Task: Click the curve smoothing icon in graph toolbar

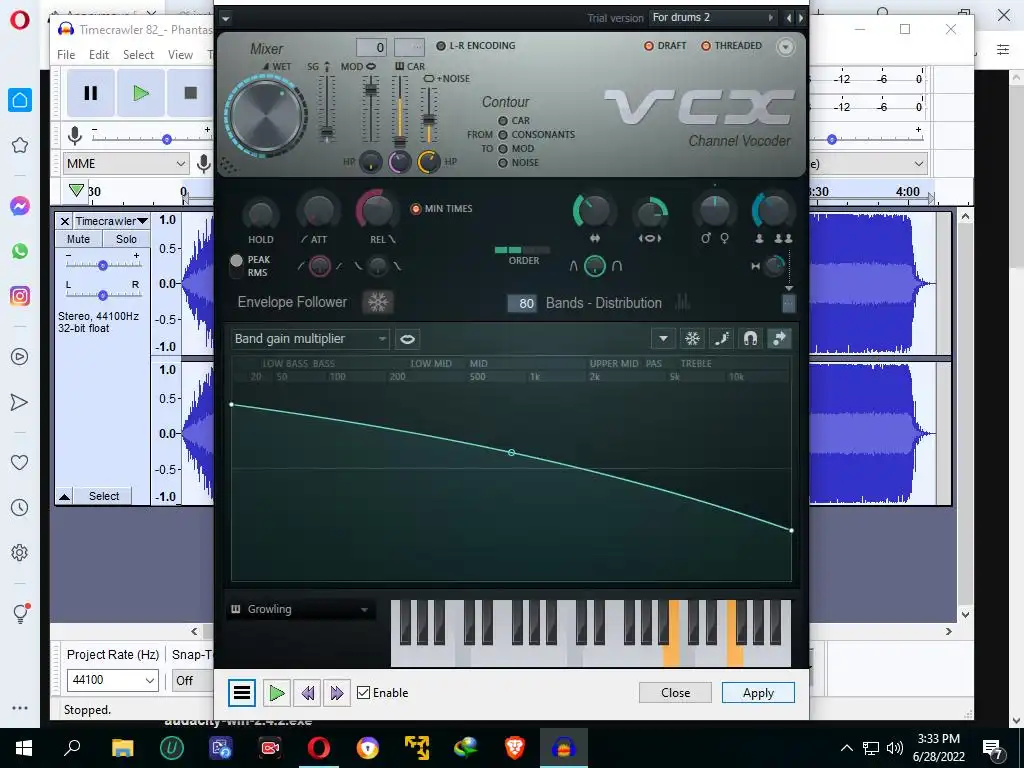Action: pyautogui.click(x=722, y=338)
